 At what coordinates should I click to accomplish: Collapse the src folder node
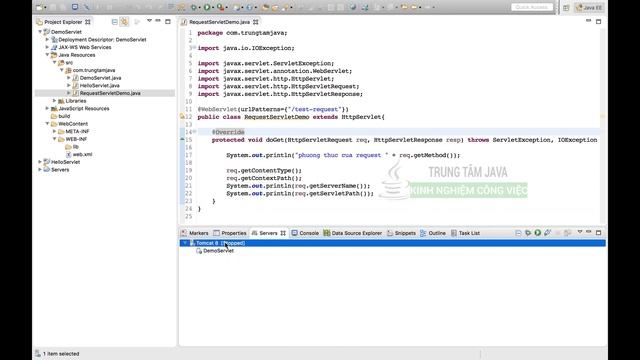(x=55, y=62)
